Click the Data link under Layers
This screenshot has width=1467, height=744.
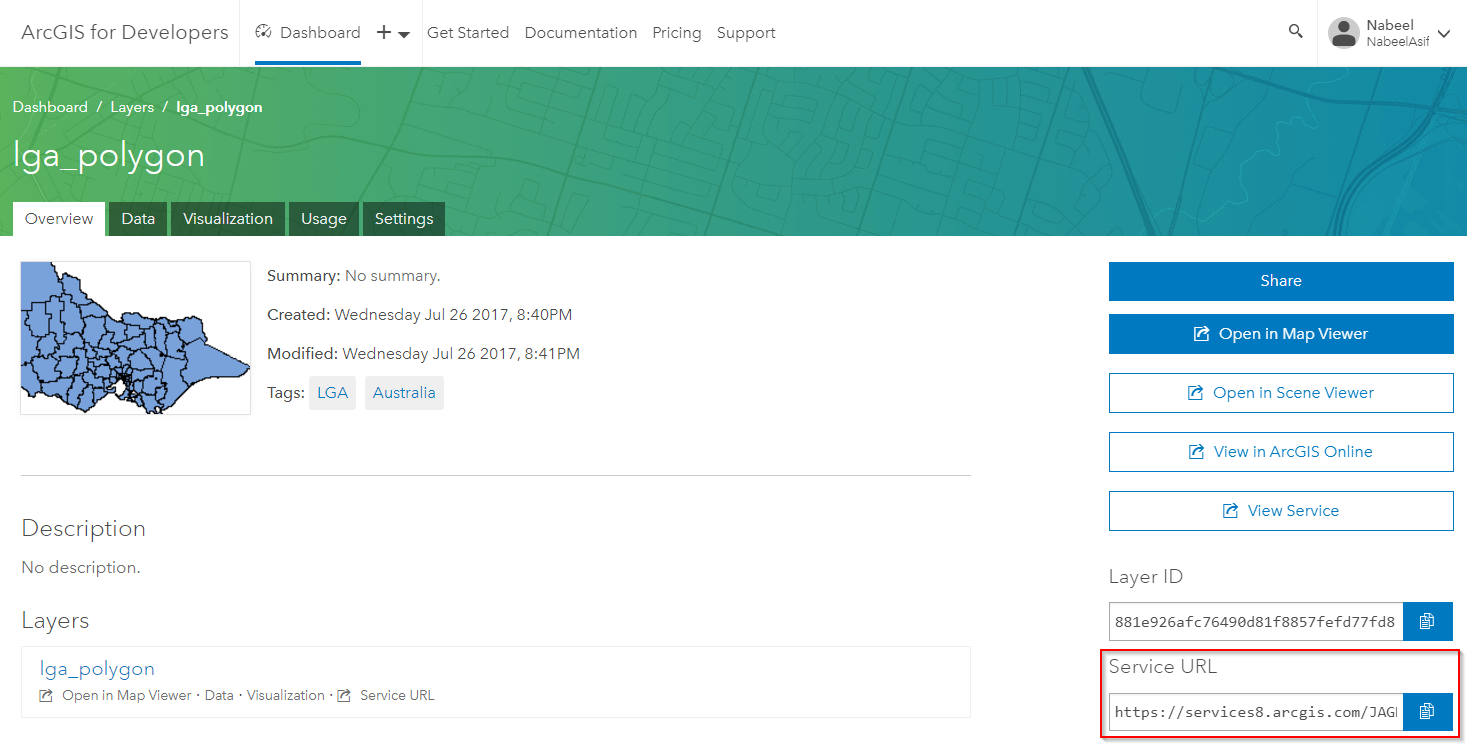click(x=219, y=695)
